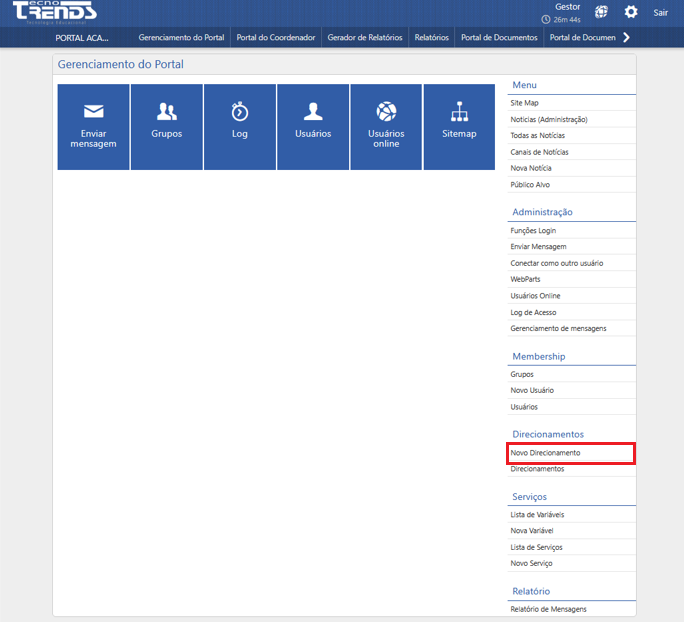Click the TecnoTrends logo
This screenshot has width=684, height=622.
click(55, 12)
